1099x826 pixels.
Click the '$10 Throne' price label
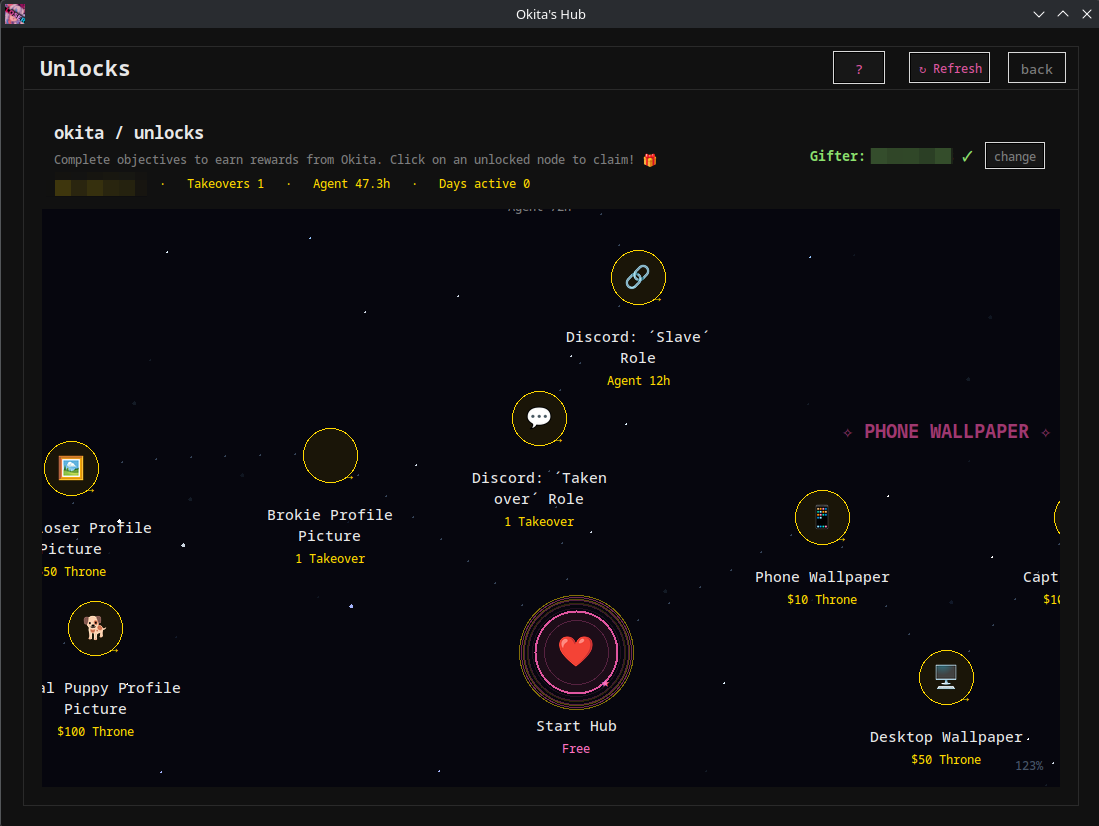tap(822, 600)
